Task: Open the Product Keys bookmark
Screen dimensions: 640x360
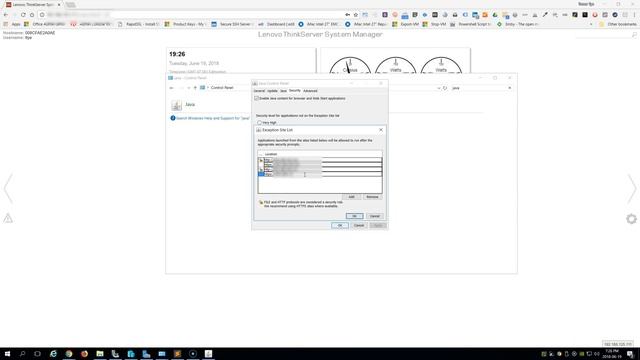Action: (x=186, y=24)
